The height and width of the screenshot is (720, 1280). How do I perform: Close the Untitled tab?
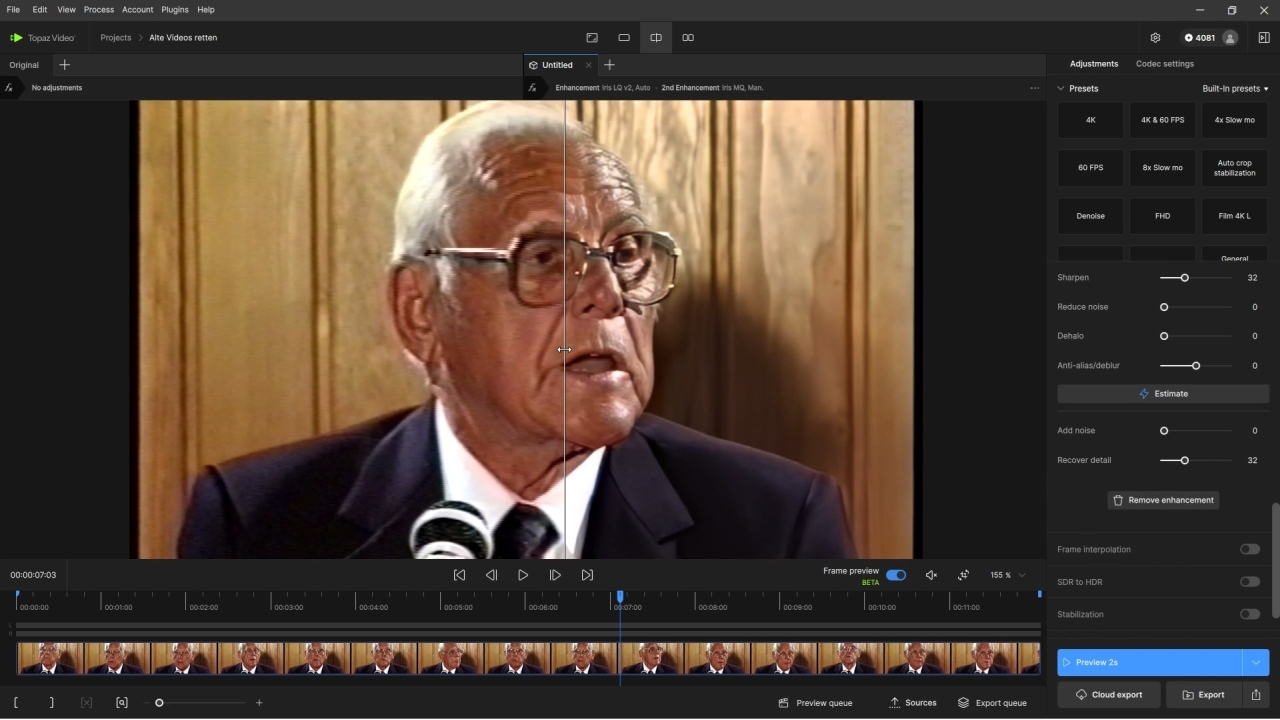[588, 65]
